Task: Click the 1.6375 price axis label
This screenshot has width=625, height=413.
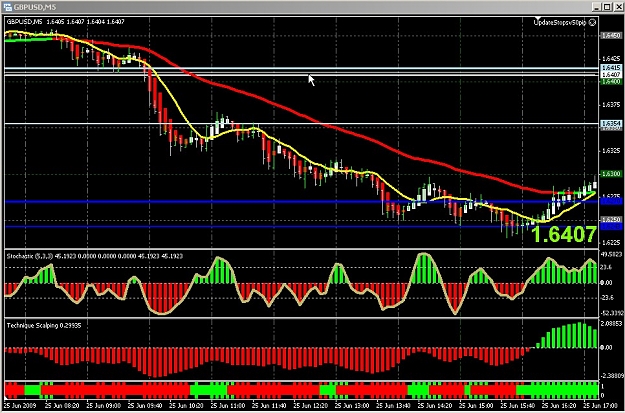Action: click(x=610, y=105)
